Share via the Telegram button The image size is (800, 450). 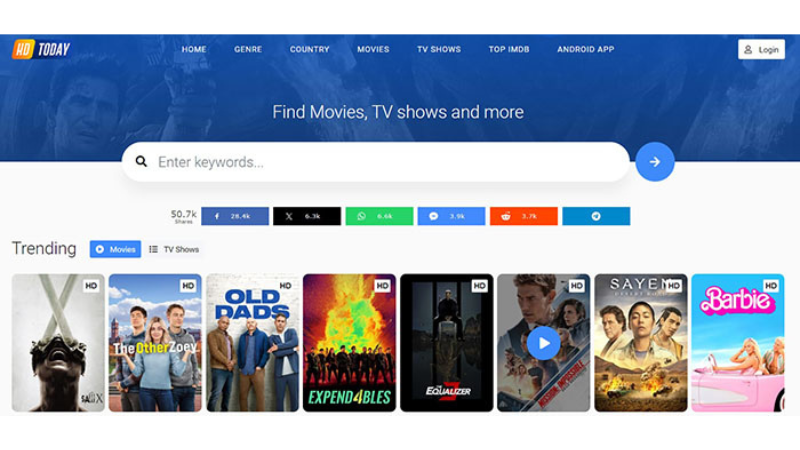tap(596, 216)
